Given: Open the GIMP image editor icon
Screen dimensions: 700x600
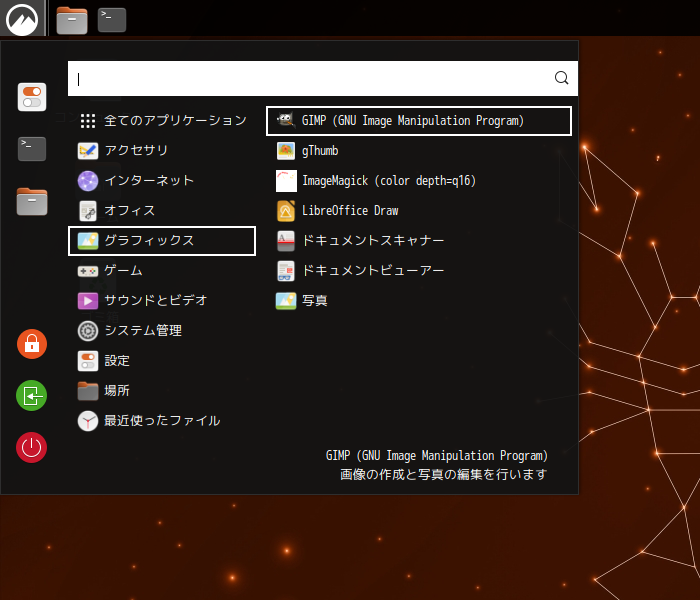Looking at the screenshot, I should [286, 121].
